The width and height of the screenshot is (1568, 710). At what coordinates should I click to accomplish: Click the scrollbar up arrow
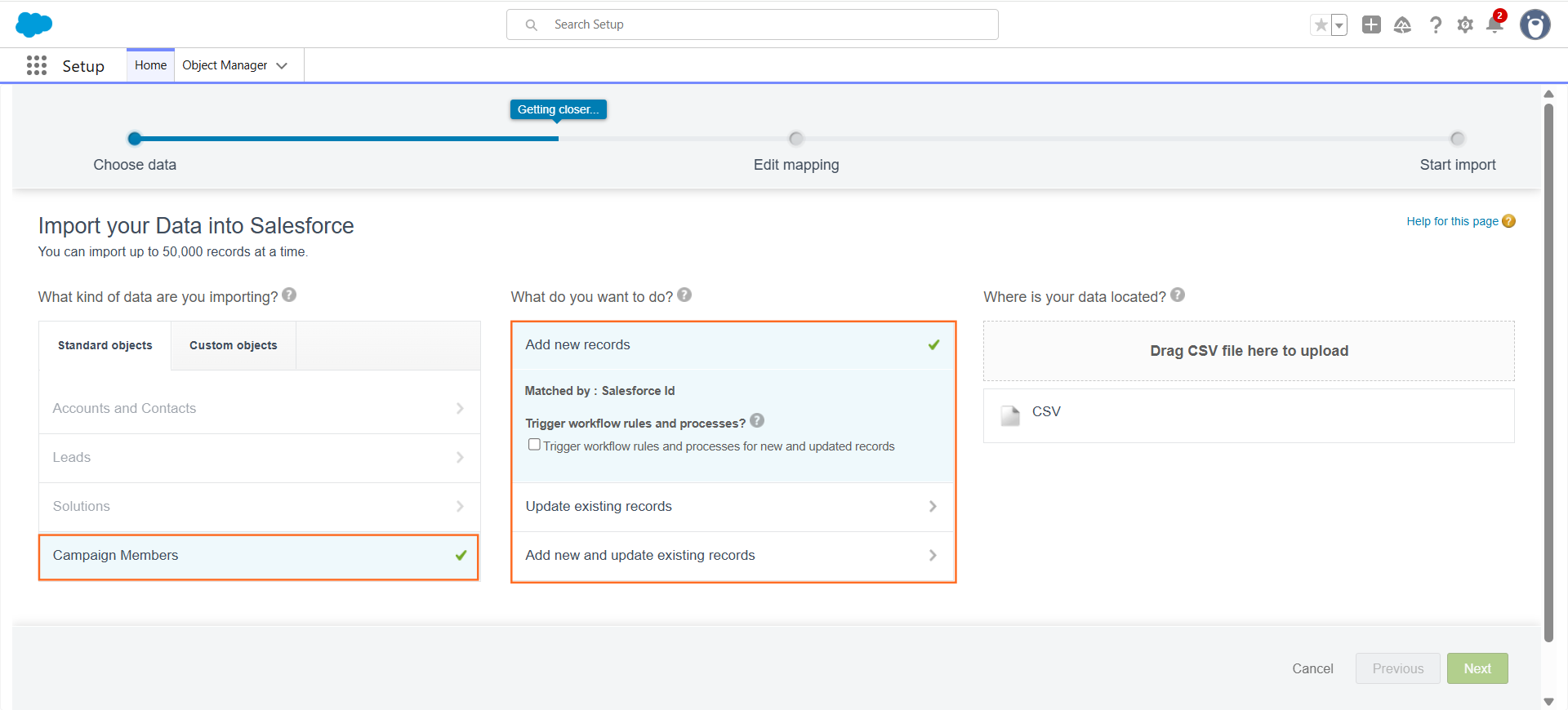point(1548,94)
